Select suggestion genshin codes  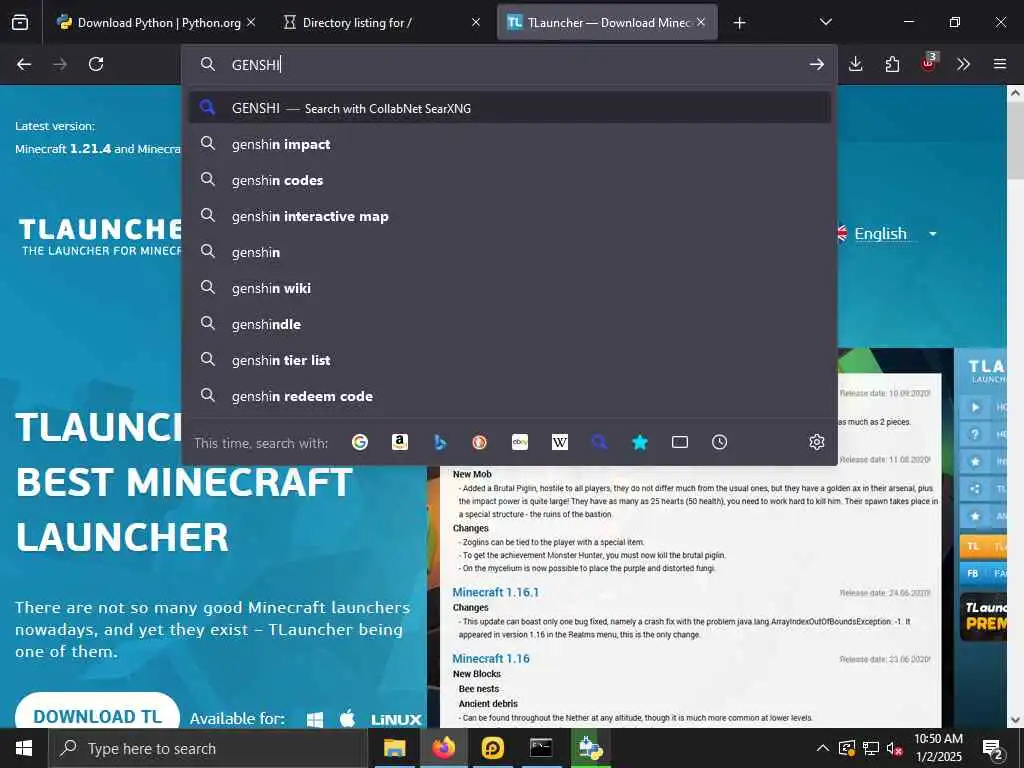click(x=509, y=180)
